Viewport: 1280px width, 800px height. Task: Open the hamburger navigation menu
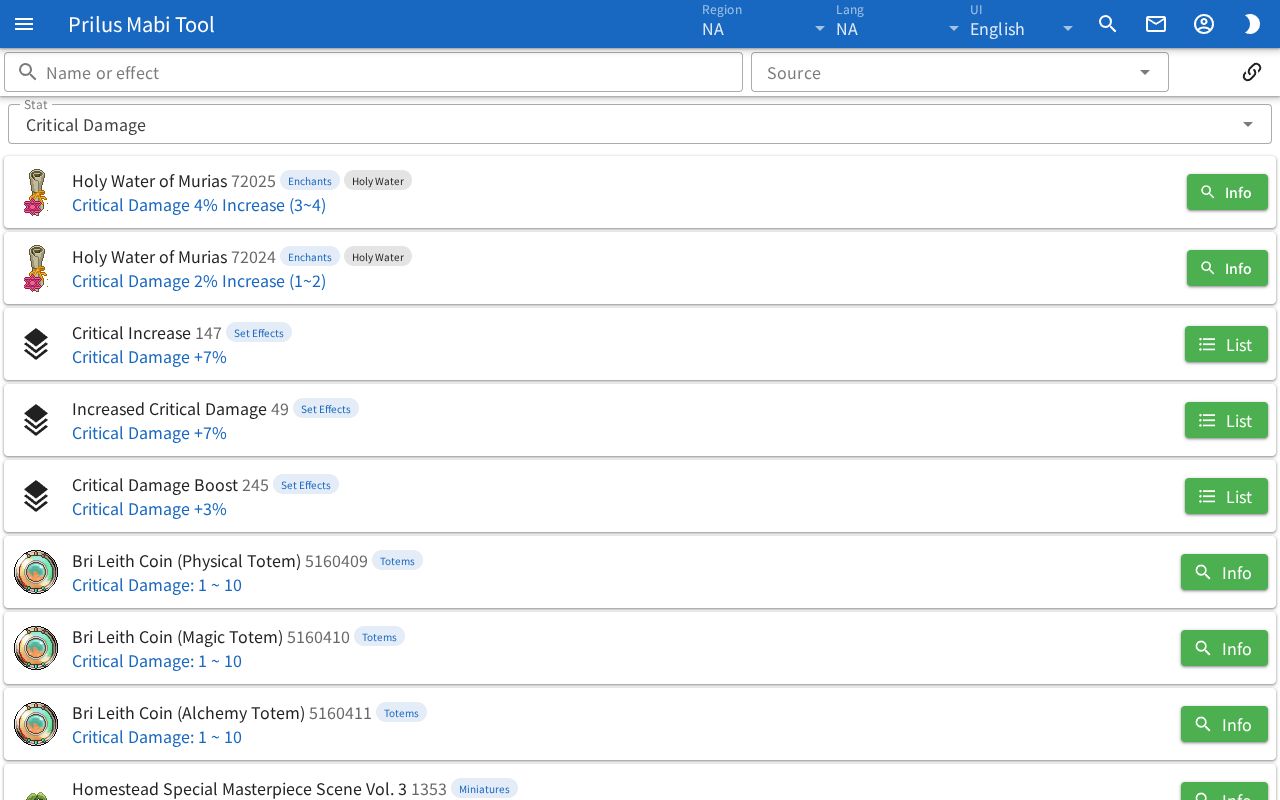(24, 24)
